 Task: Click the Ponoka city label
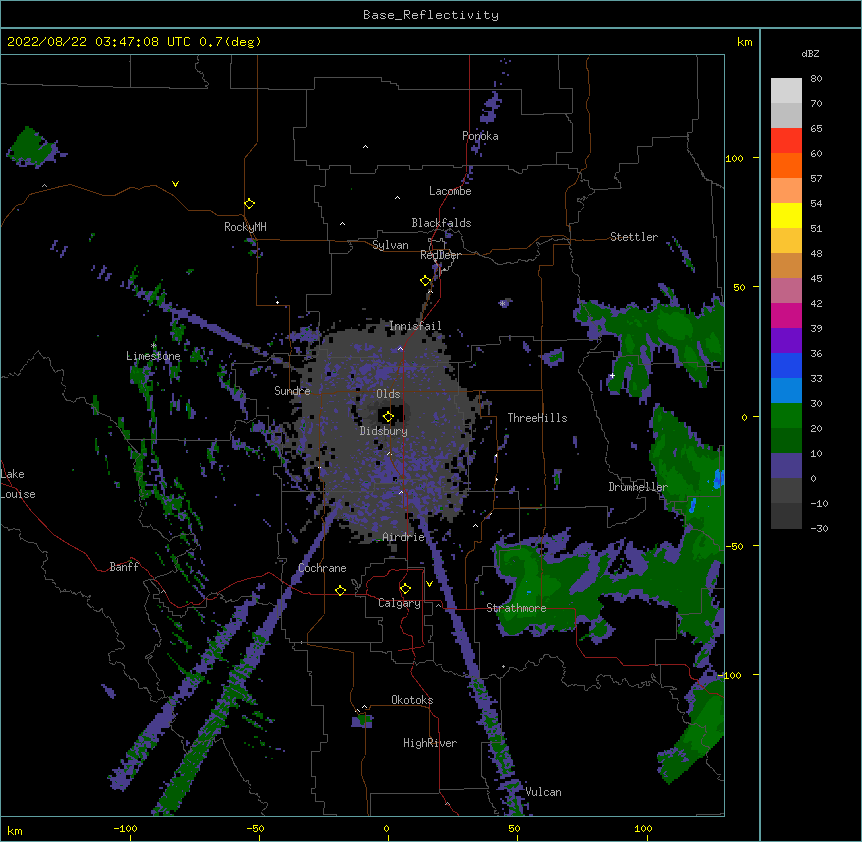480,136
